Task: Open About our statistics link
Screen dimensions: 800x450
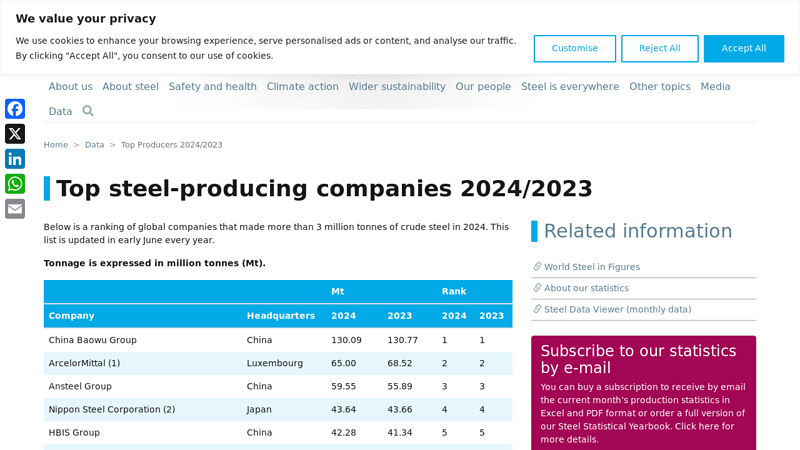Action: coord(586,288)
